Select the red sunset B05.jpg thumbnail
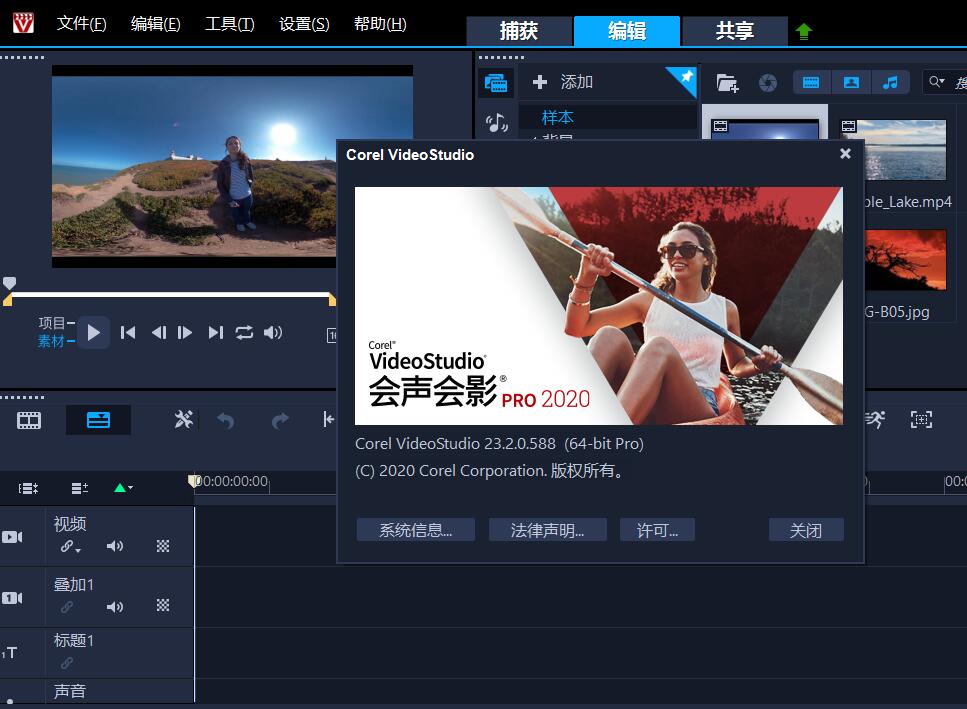The width and height of the screenshot is (967, 709). tap(905, 260)
